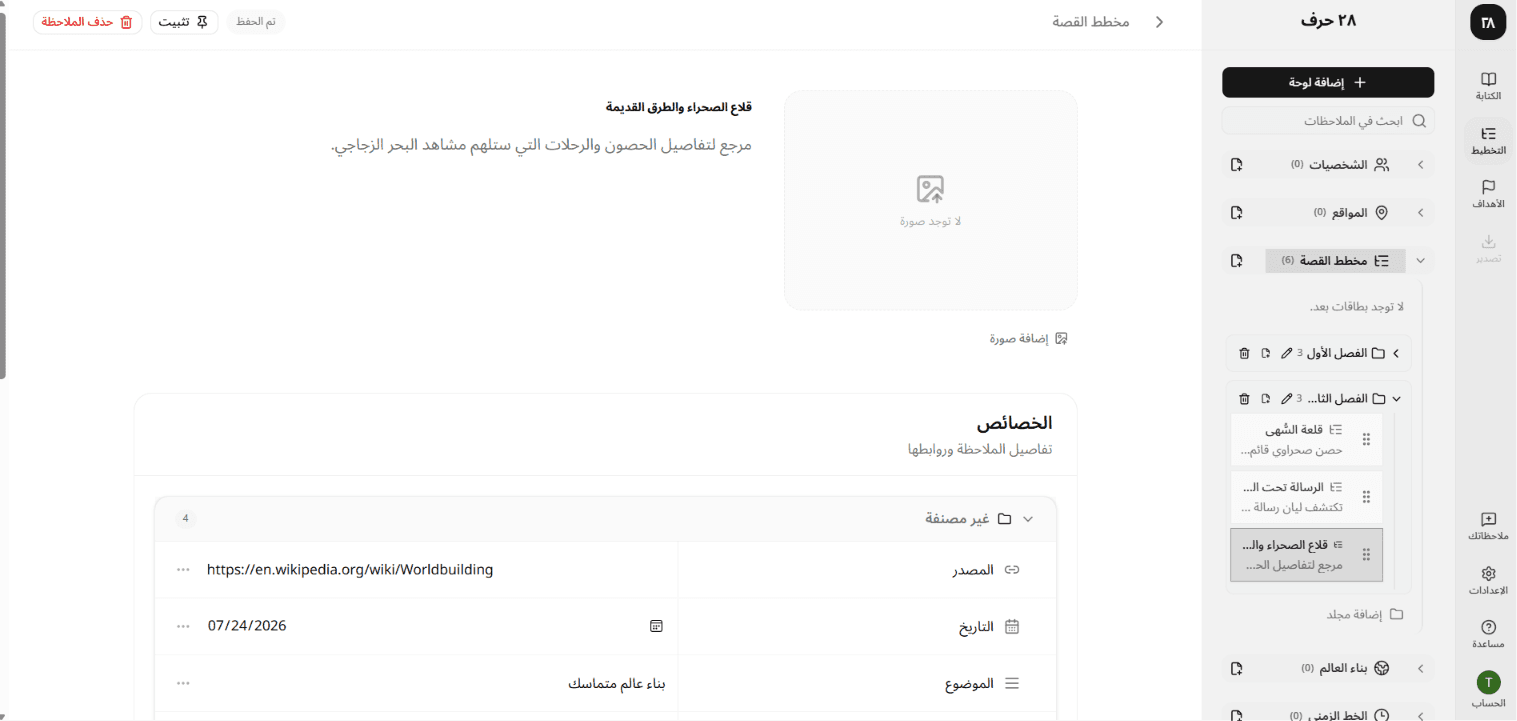Image resolution: width=1517 pixels, height=721 pixels.
Task: Click the drag handle of قلعة السُّهى card
Action: click(x=1367, y=440)
